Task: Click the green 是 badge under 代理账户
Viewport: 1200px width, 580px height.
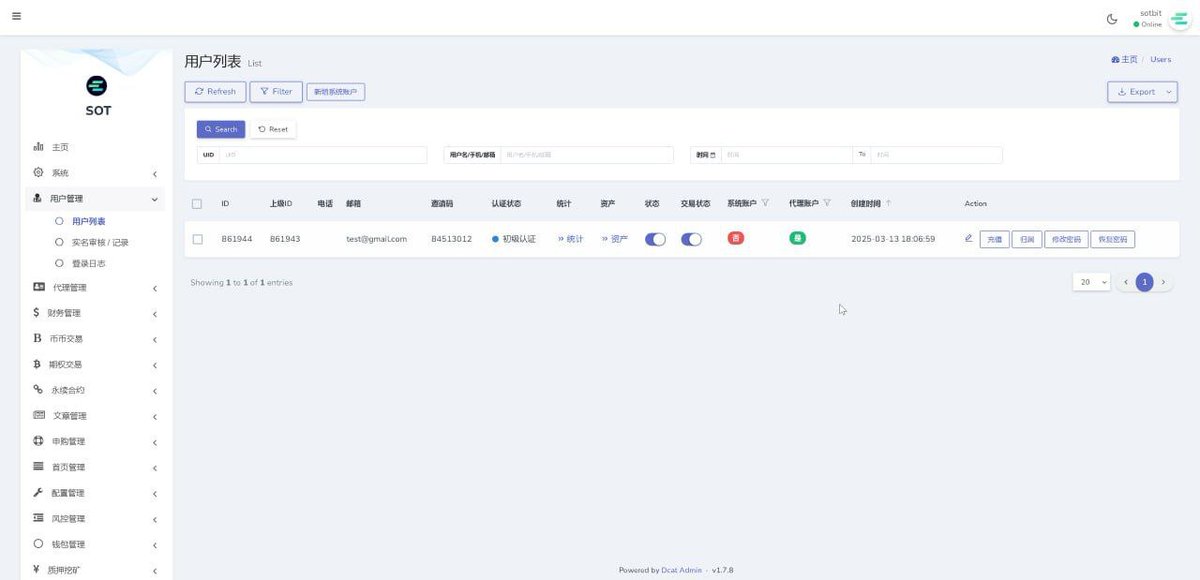Action: [797, 238]
